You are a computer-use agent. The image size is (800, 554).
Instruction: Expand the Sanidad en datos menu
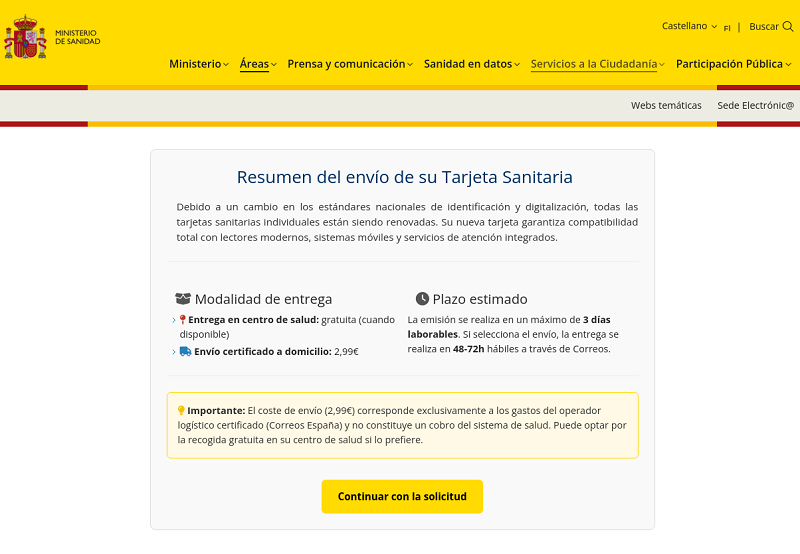(472, 64)
